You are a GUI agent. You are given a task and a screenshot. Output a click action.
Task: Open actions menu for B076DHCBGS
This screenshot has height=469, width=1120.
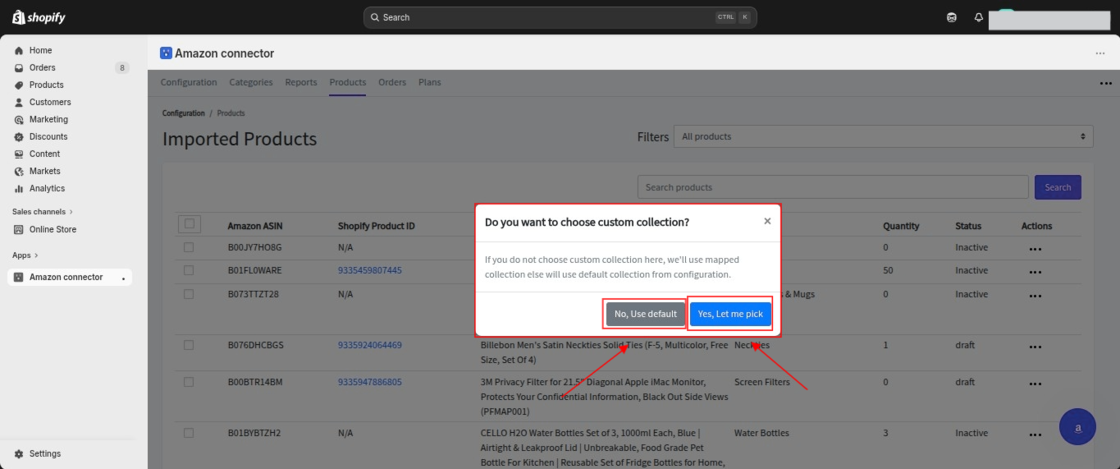click(x=1035, y=347)
